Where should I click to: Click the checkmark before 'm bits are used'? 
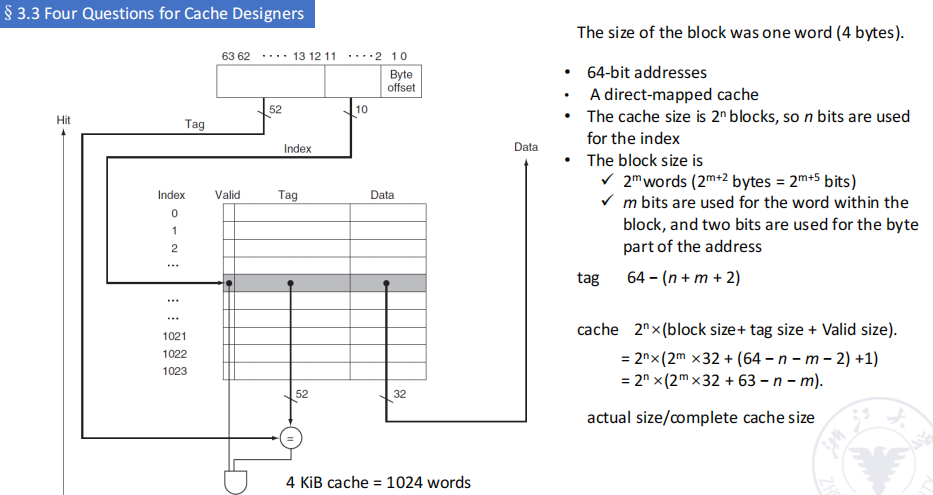point(608,203)
